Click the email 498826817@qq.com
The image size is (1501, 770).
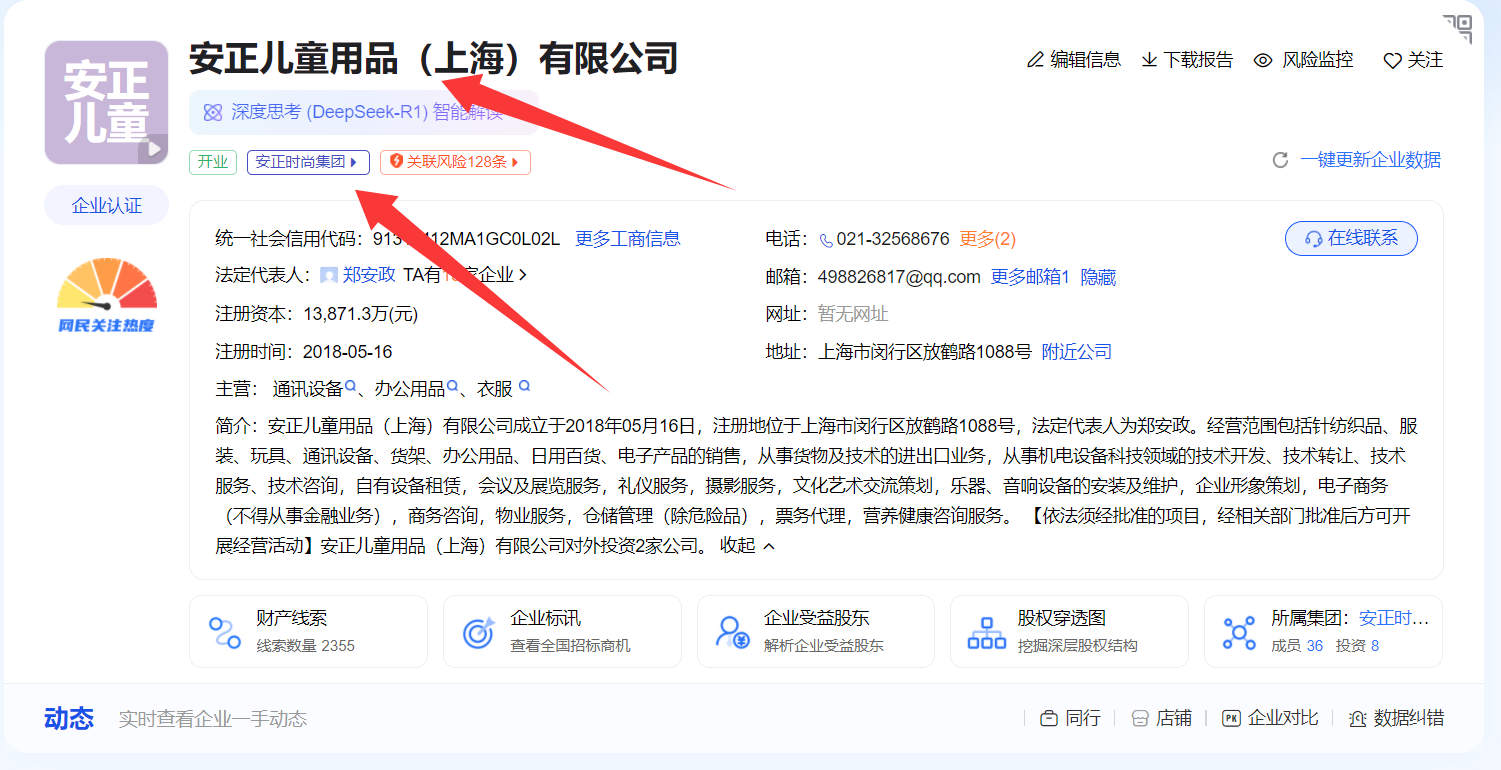click(899, 277)
